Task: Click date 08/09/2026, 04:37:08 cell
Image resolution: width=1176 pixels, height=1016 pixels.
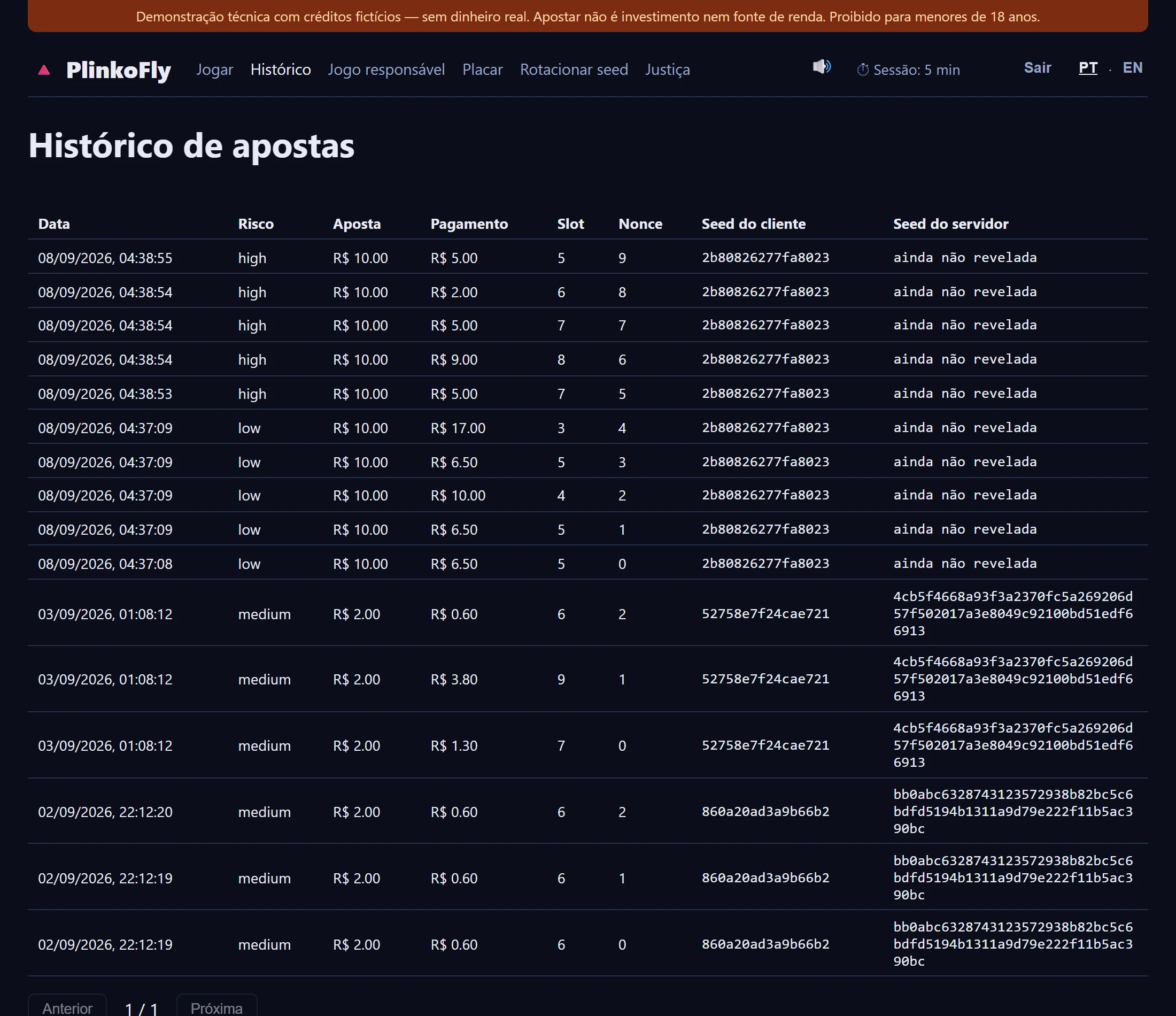Action: (x=105, y=564)
